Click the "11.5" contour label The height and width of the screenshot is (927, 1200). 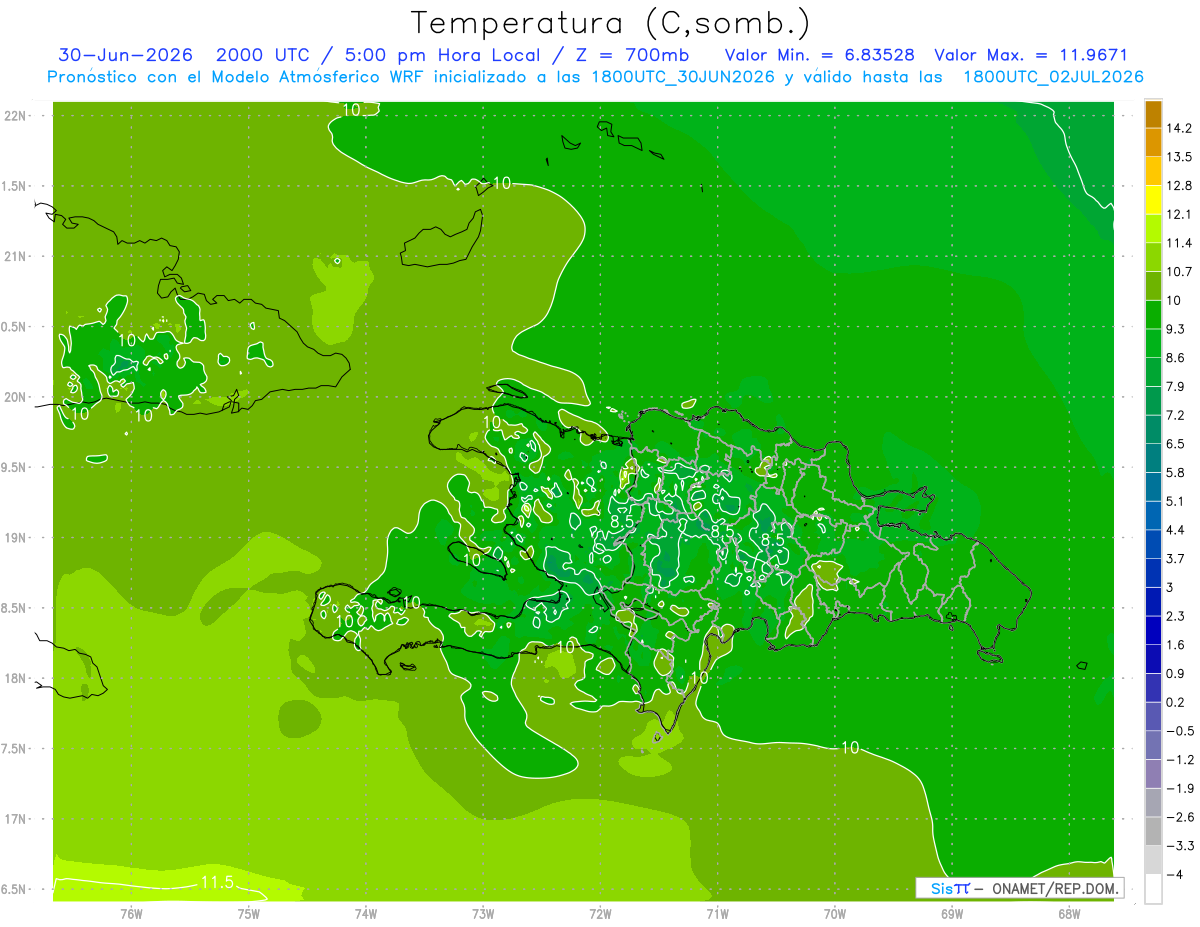point(217,882)
